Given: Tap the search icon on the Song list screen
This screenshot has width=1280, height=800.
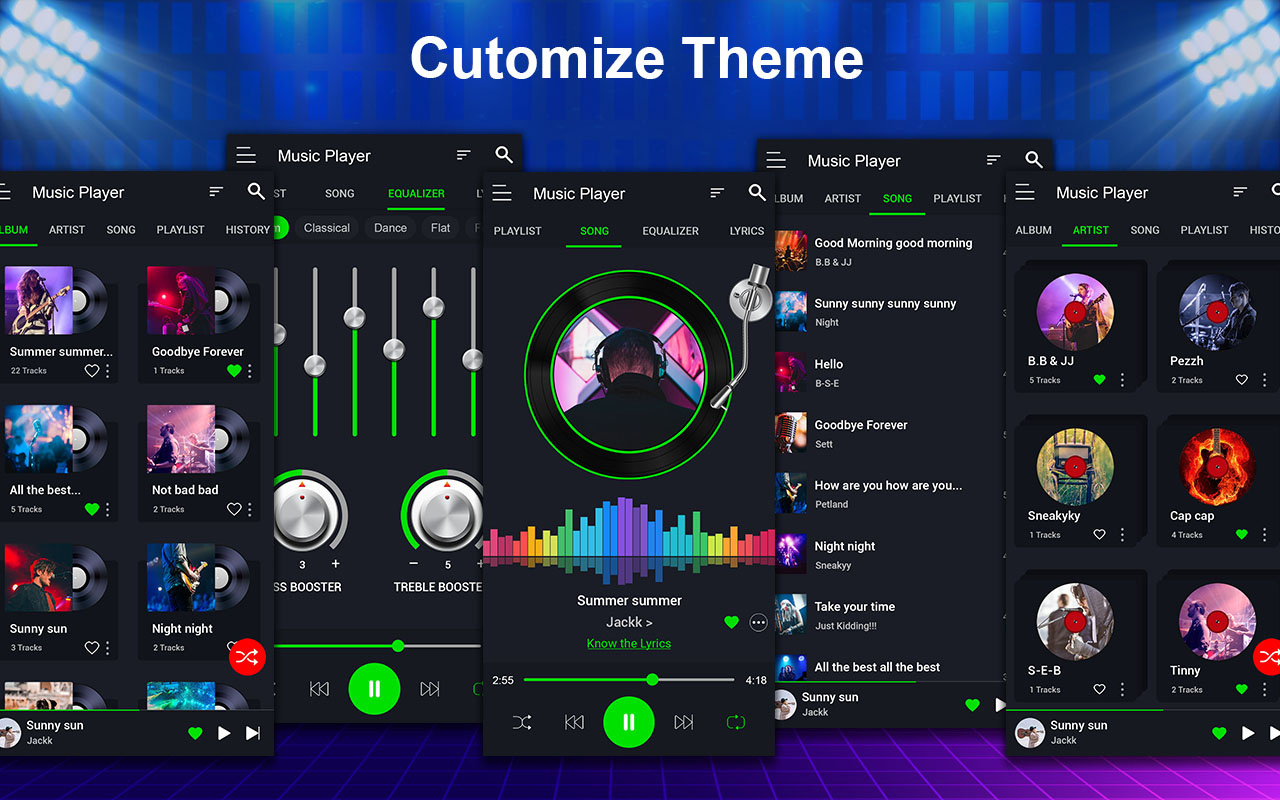Looking at the screenshot, I should [x=1034, y=160].
